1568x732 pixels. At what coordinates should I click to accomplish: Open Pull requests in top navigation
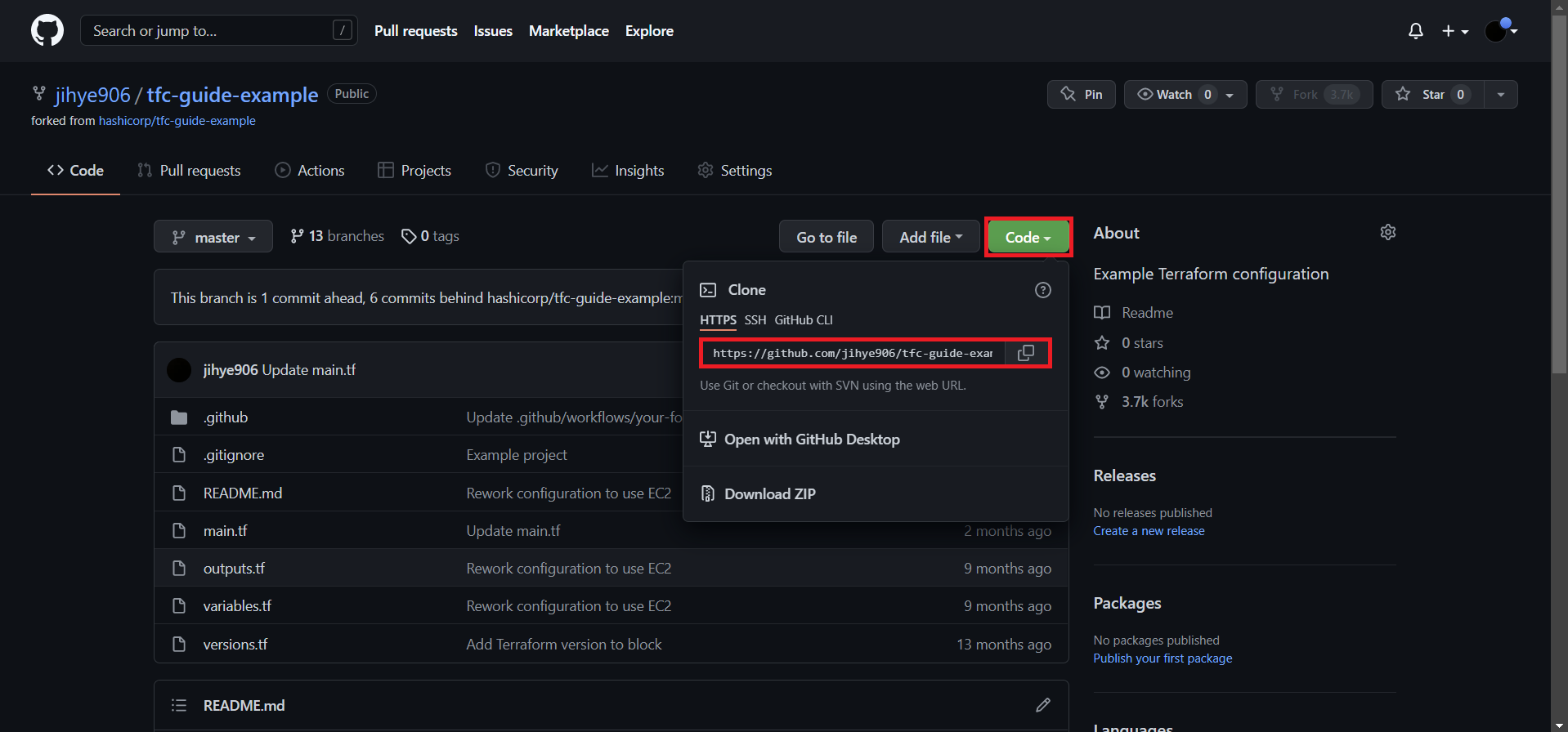[416, 31]
